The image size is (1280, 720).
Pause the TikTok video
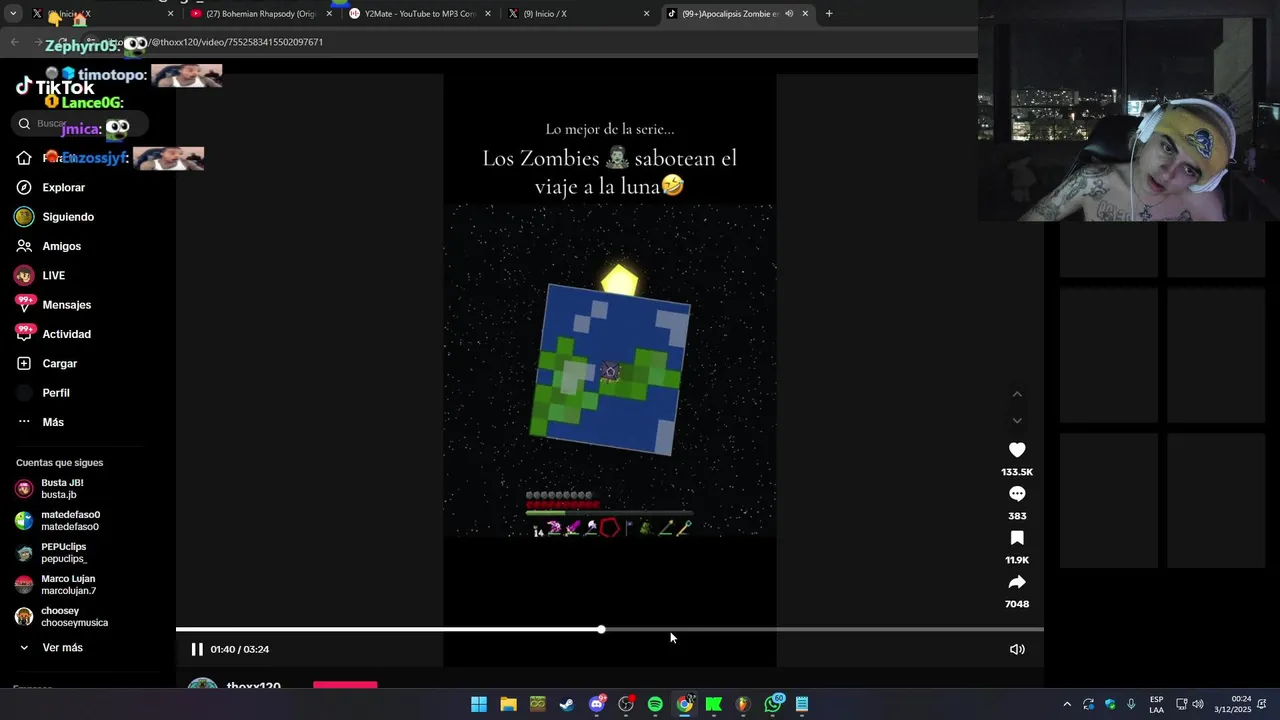tap(197, 649)
